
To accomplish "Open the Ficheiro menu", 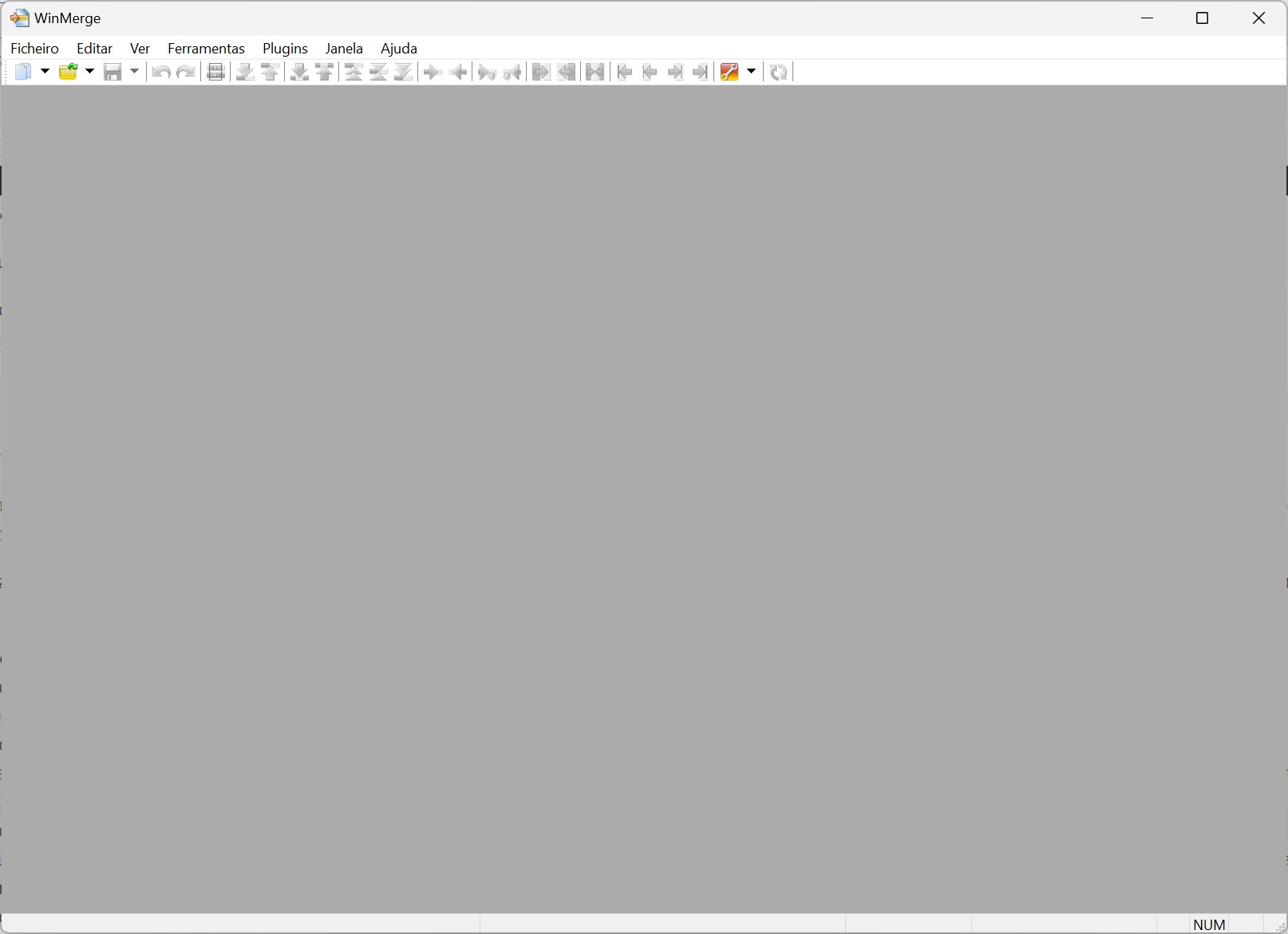I will [34, 49].
